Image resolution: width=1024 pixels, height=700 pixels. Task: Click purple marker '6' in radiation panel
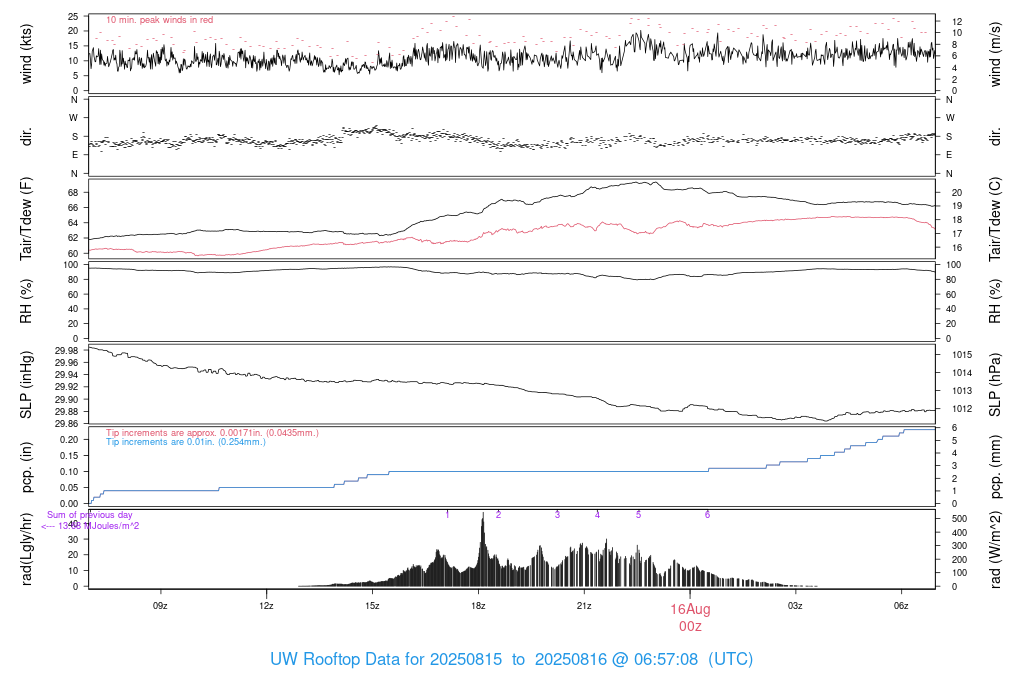click(707, 515)
